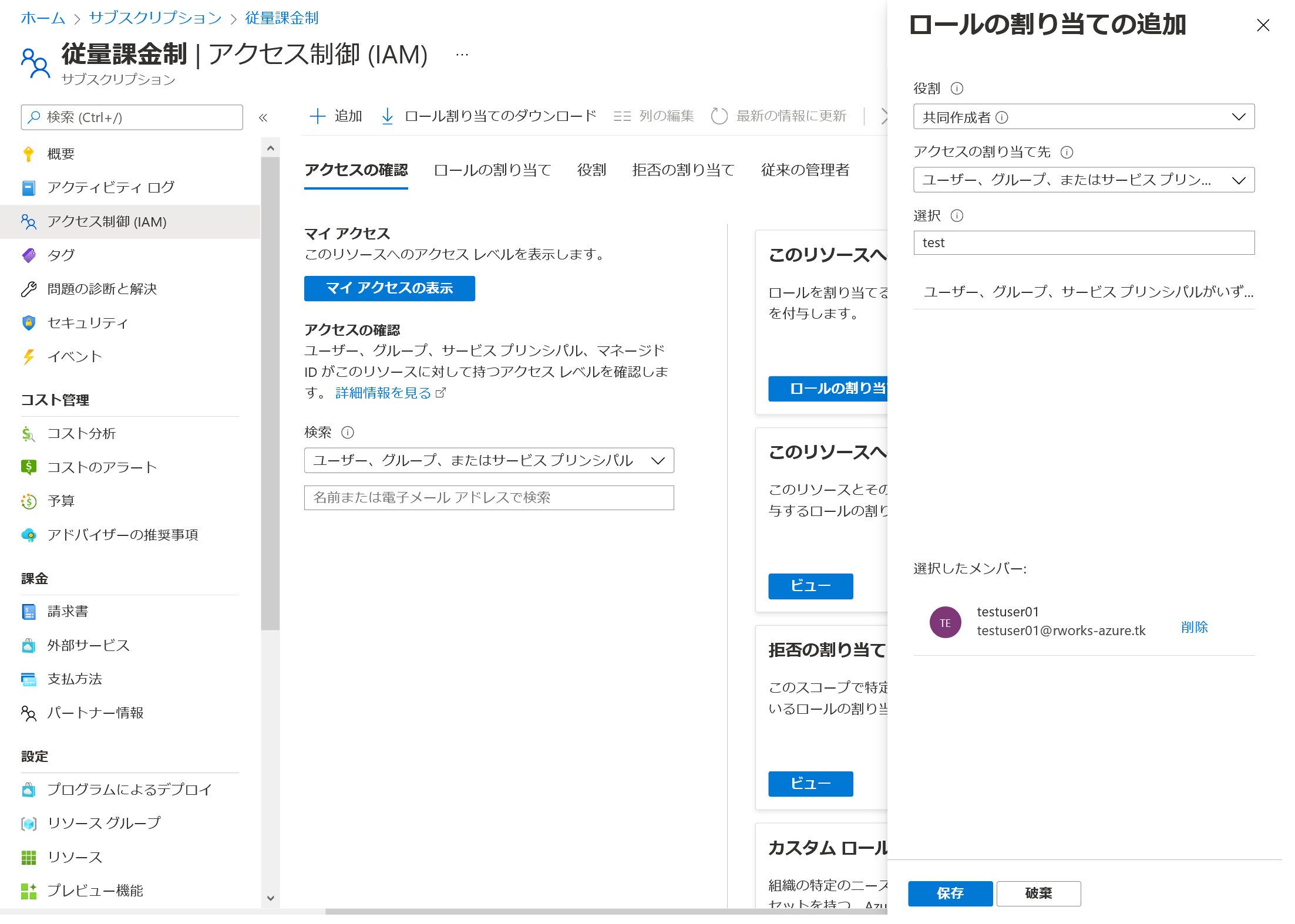
Task: Click the info icon next to 選択
Action: pos(957,215)
